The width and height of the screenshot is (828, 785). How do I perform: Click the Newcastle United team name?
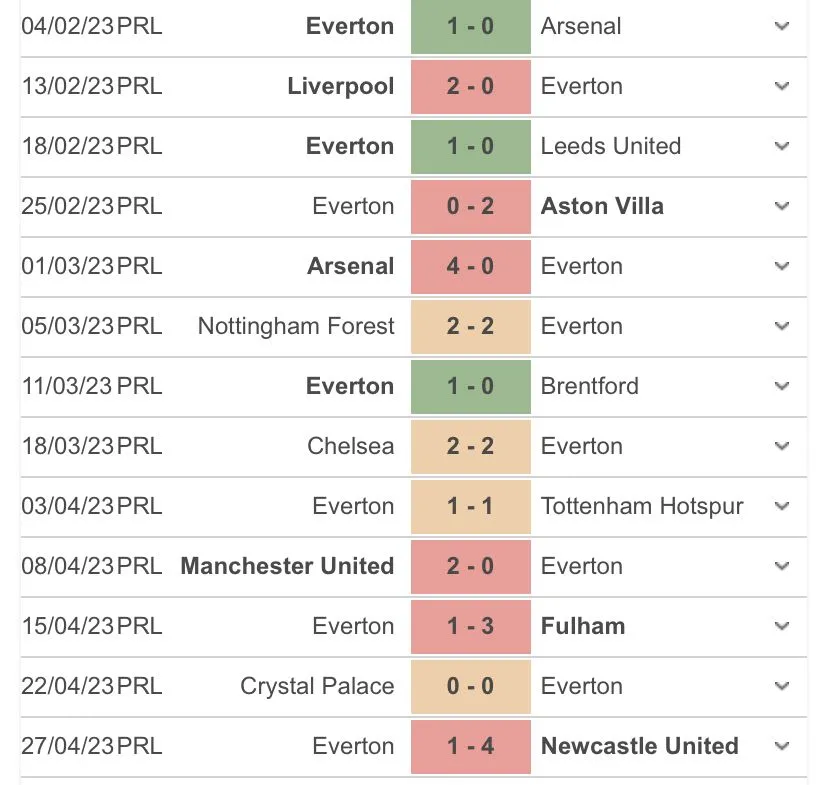639,746
